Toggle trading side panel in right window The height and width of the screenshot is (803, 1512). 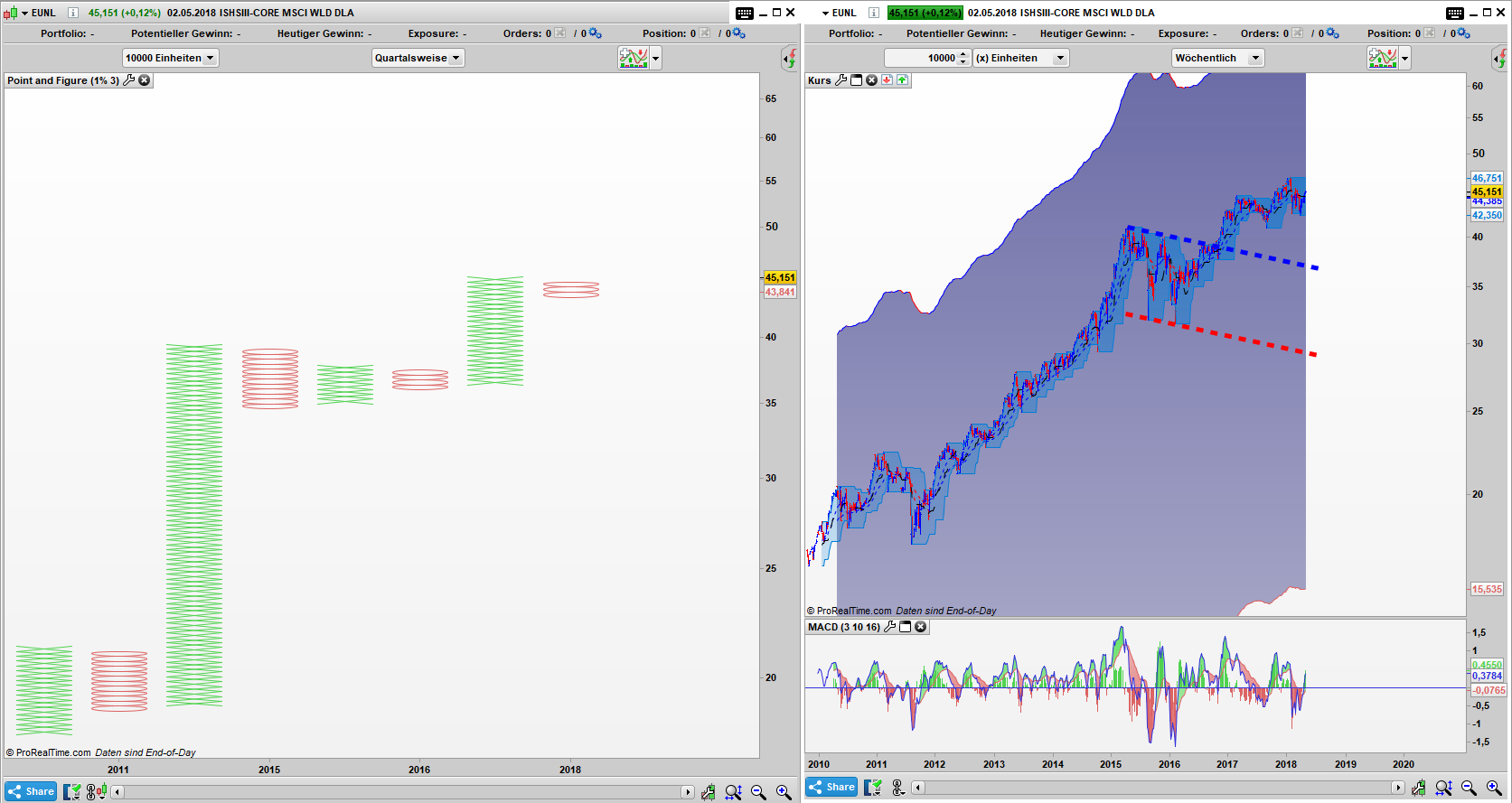(x=1500, y=59)
